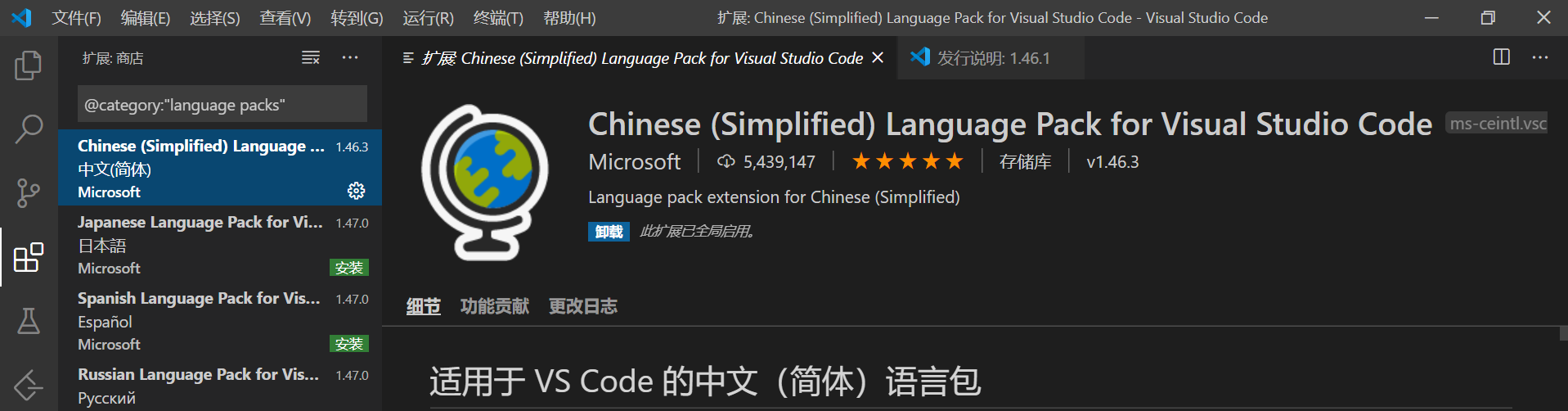Image resolution: width=1568 pixels, height=411 pixels.
Task: Open the Test beaker view icon
Action: coord(29,321)
